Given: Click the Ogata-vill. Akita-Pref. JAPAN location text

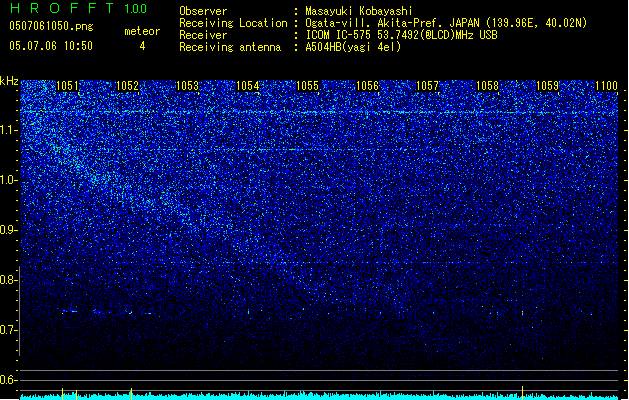Looking at the screenshot, I should coord(446,23).
